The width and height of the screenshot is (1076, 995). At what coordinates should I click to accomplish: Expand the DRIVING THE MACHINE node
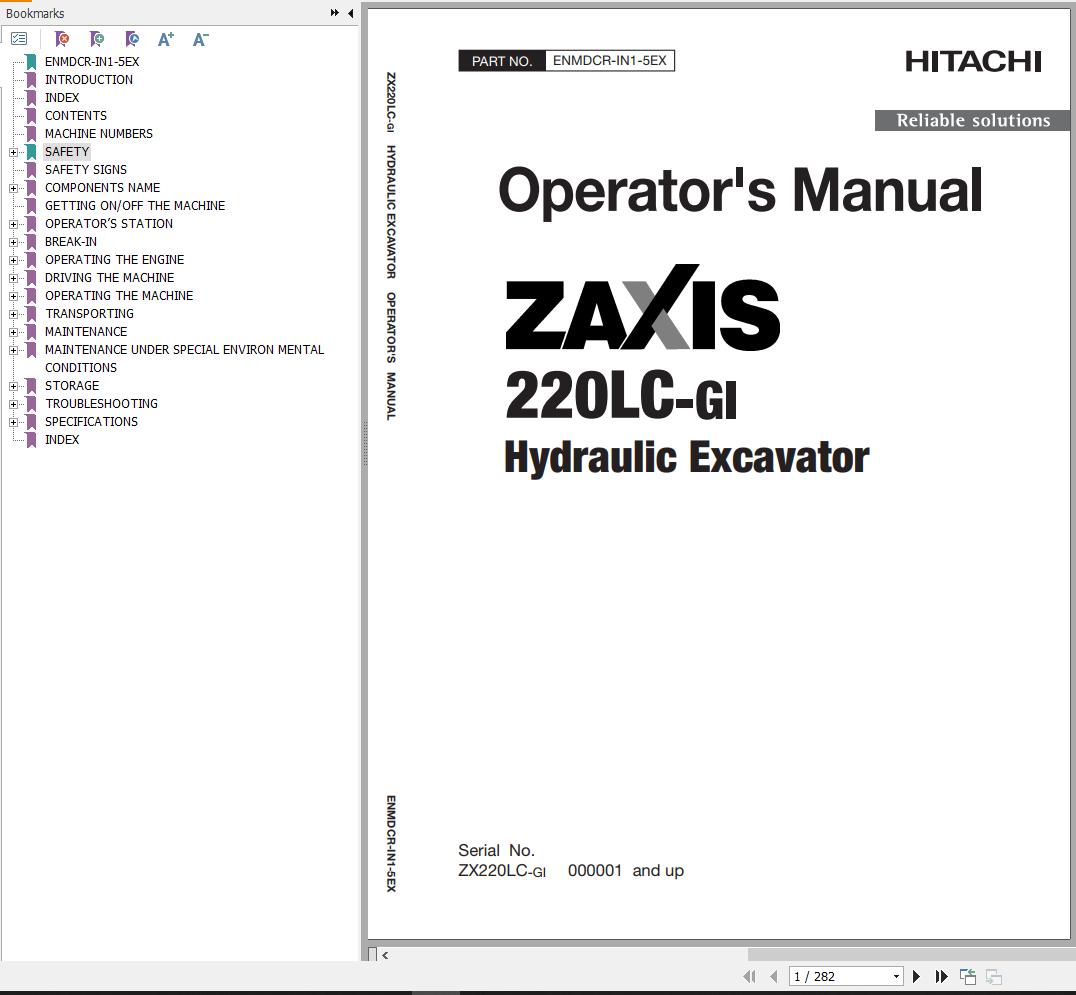click(x=13, y=278)
